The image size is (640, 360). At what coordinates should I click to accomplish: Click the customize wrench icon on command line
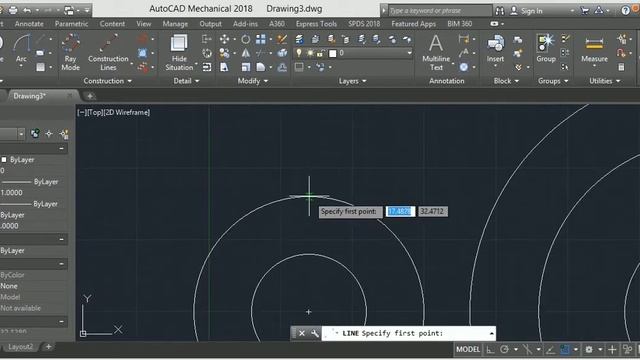[314, 333]
